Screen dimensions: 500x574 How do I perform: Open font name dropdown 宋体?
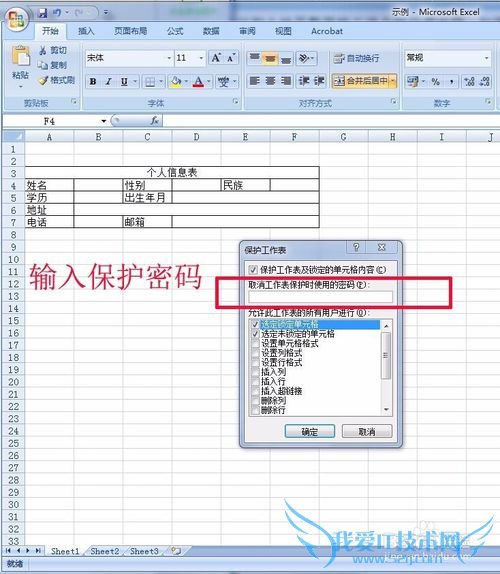click(x=169, y=58)
